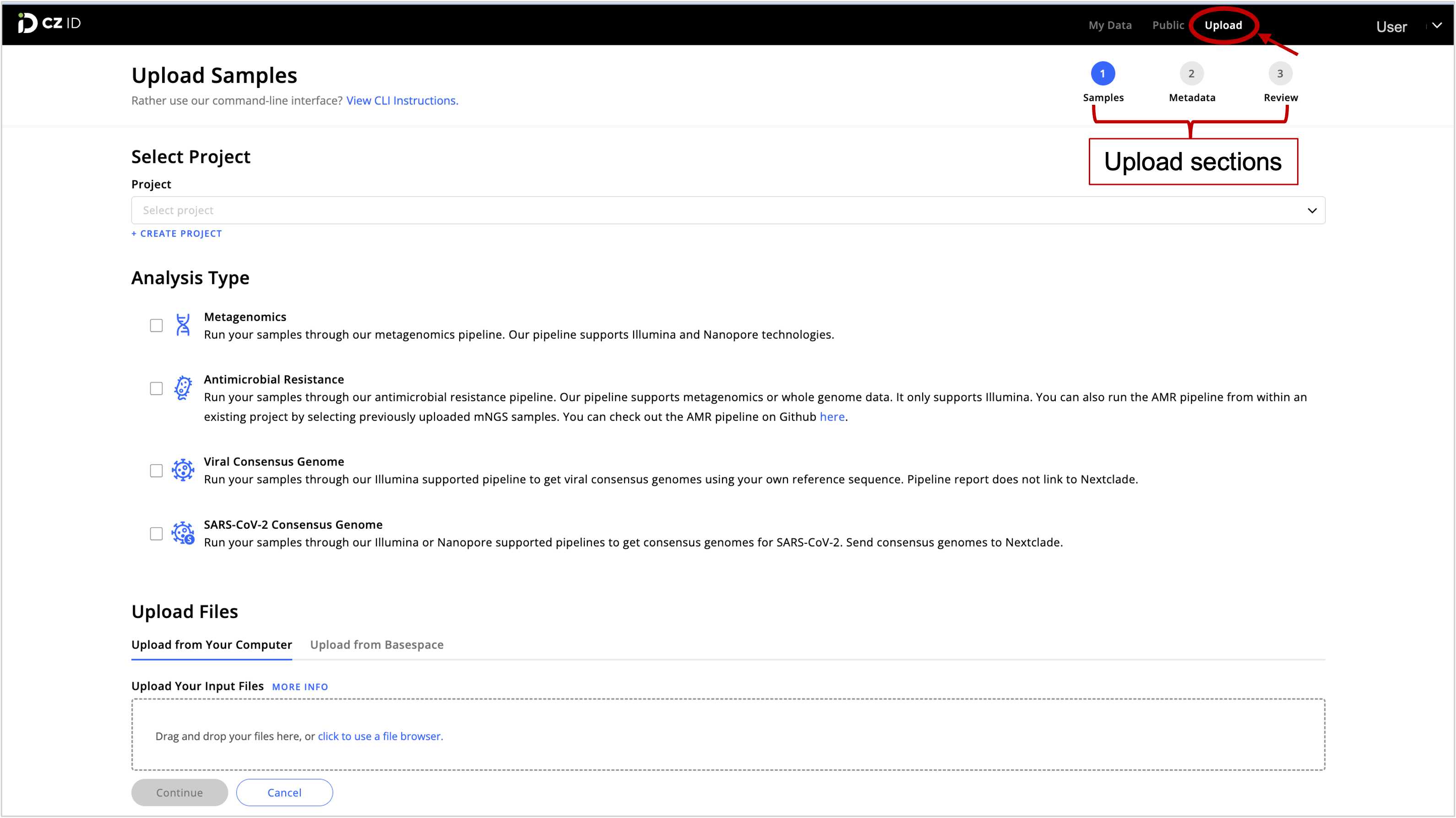Click the Upload Samples heading
Screen dimensions: 1456x818
pyautogui.click(x=214, y=76)
